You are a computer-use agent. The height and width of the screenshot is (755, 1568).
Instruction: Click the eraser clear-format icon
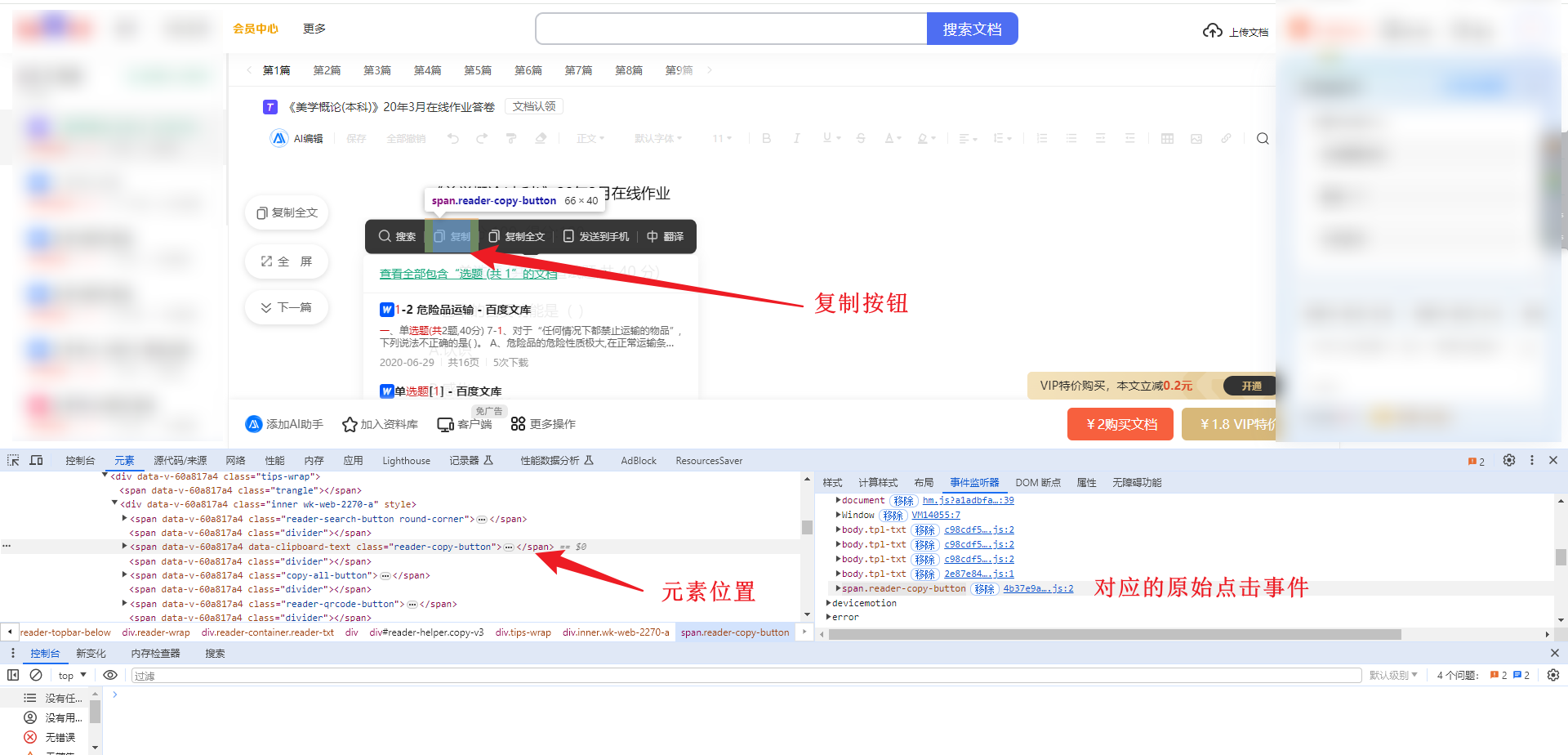541,138
